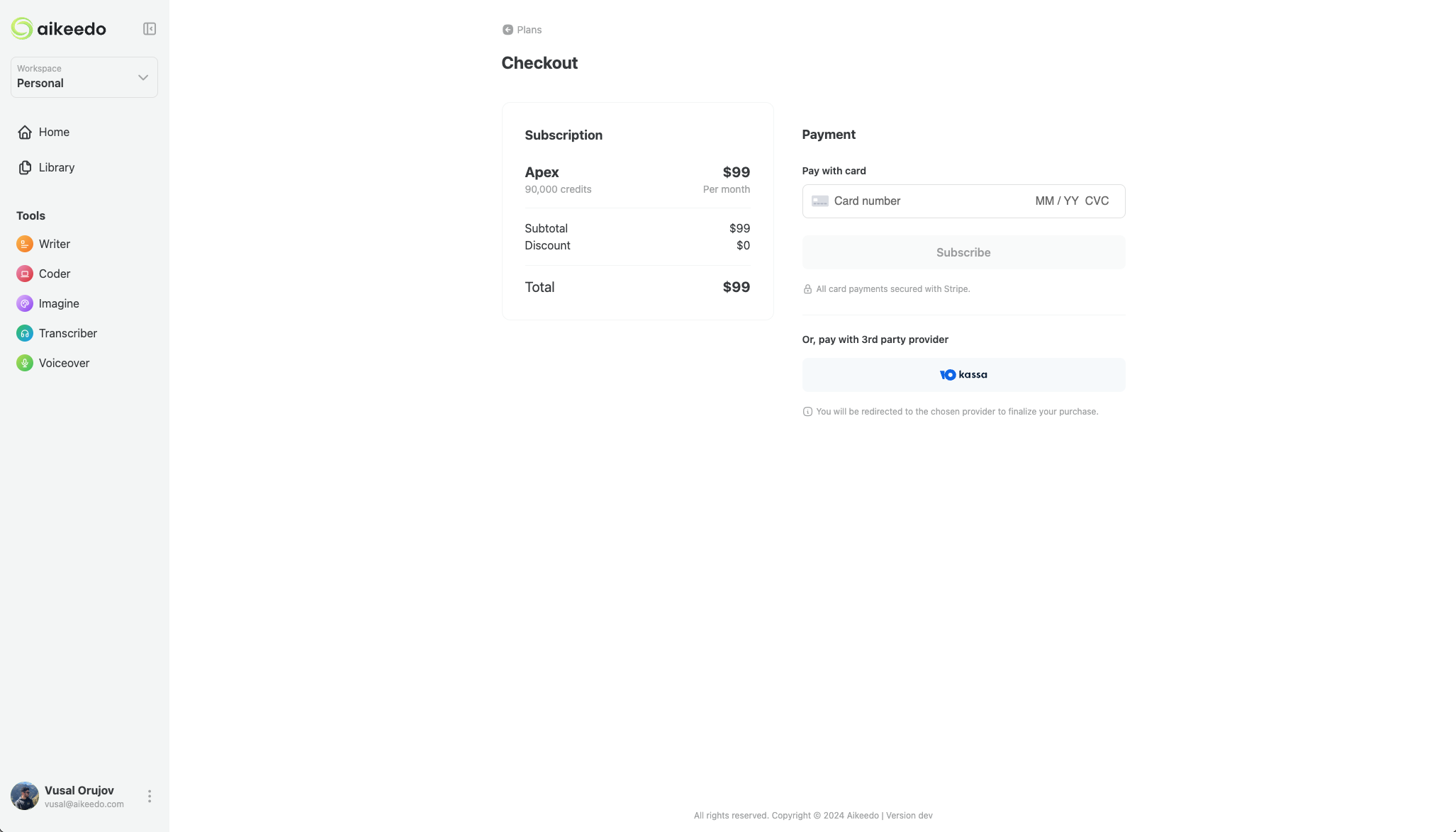Click the user avatar thumbnail
Viewport: 1456px width, 832px height.
(24, 796)
